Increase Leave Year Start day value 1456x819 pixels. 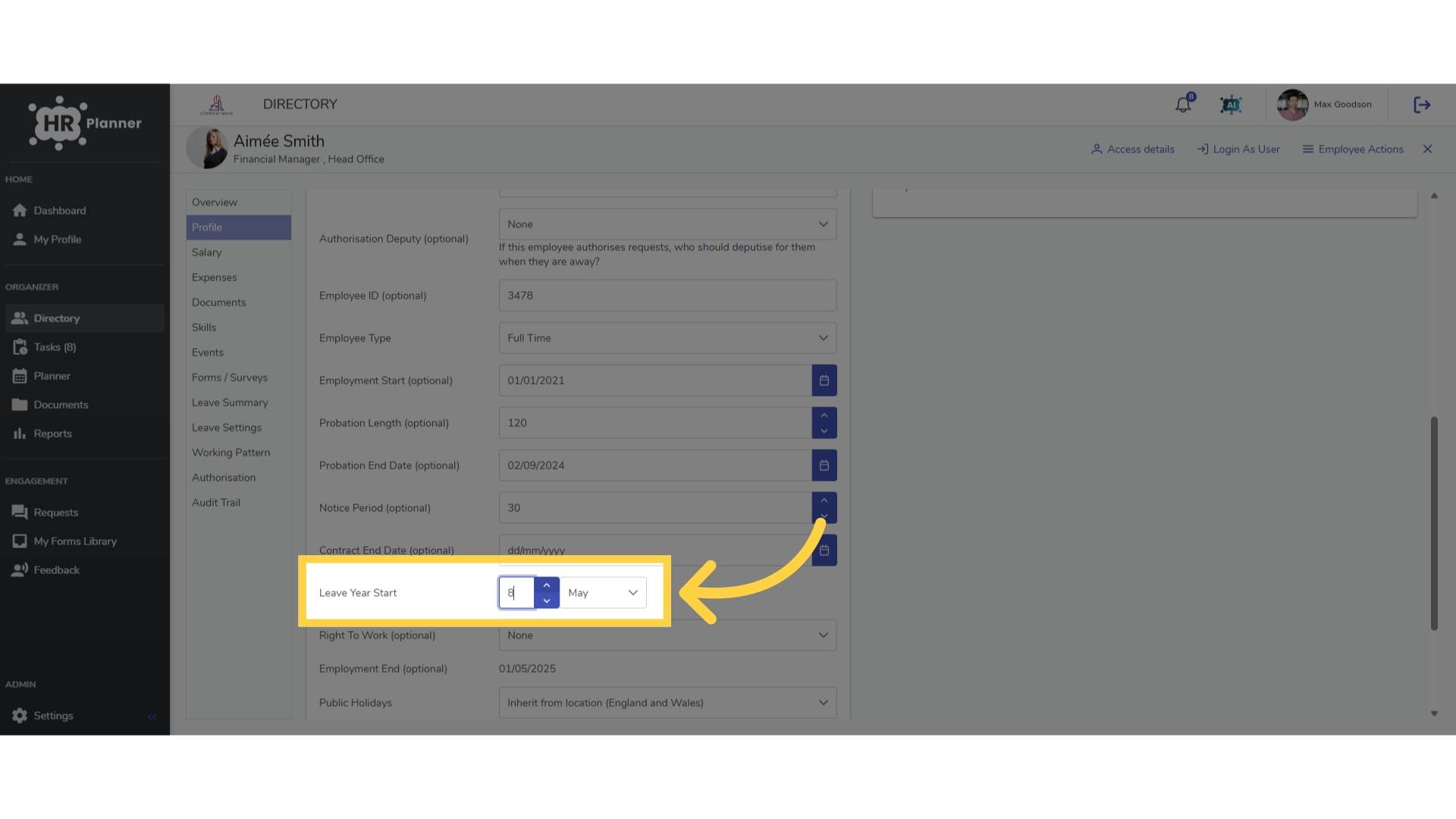pos(547,585)
